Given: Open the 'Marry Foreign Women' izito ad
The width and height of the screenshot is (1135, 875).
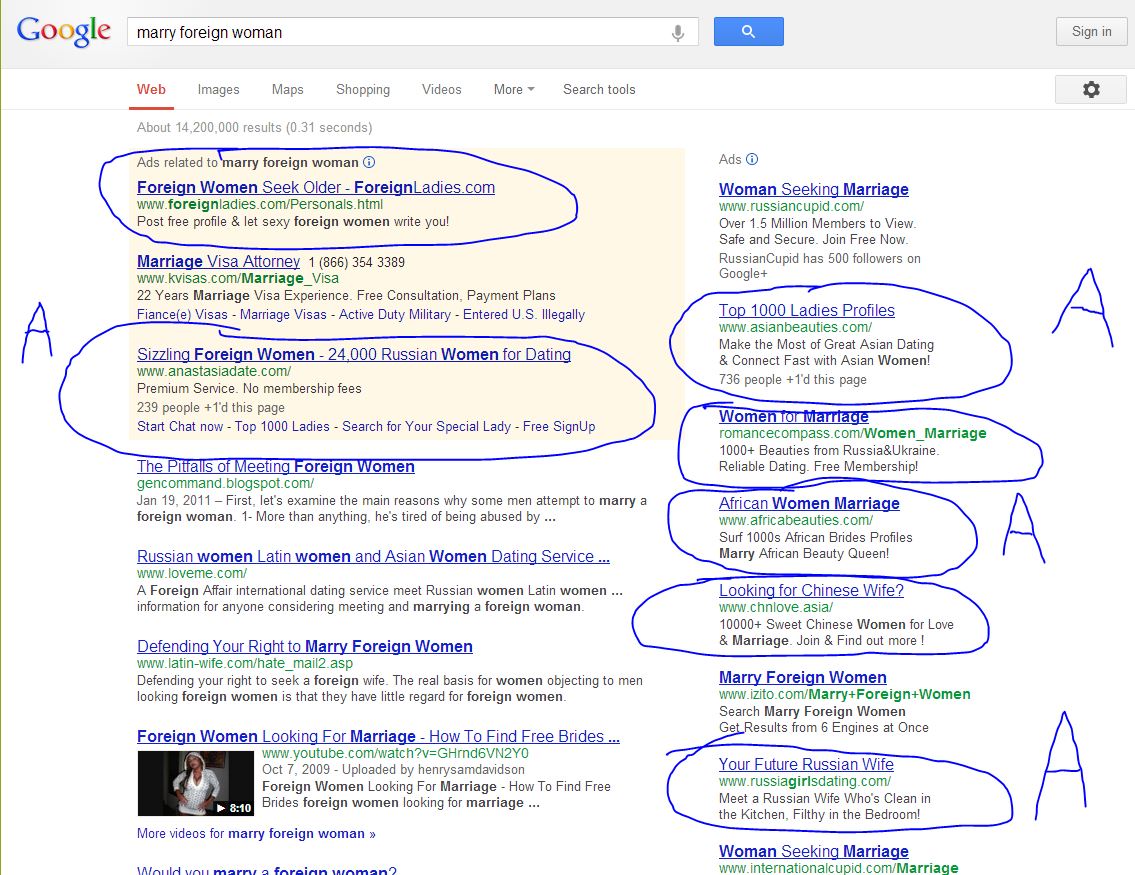Looking at the screenshot, I should 803,677.
